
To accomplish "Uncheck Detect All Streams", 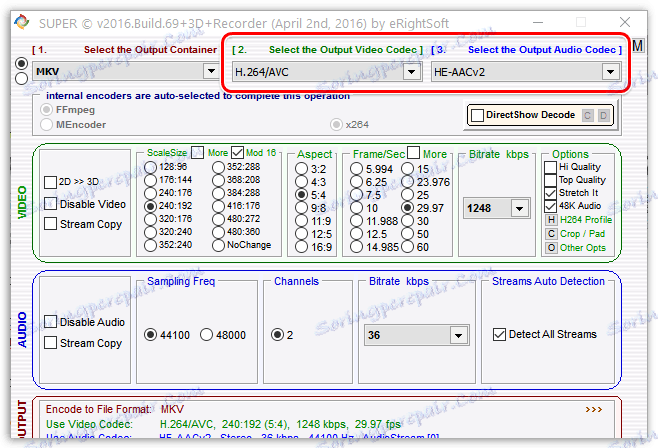I will (499, 334).
